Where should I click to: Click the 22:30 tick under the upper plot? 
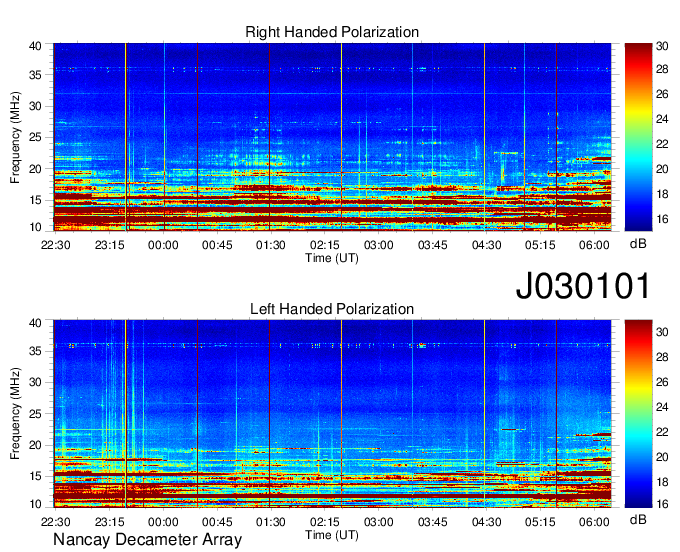click(x=56, y=245)
